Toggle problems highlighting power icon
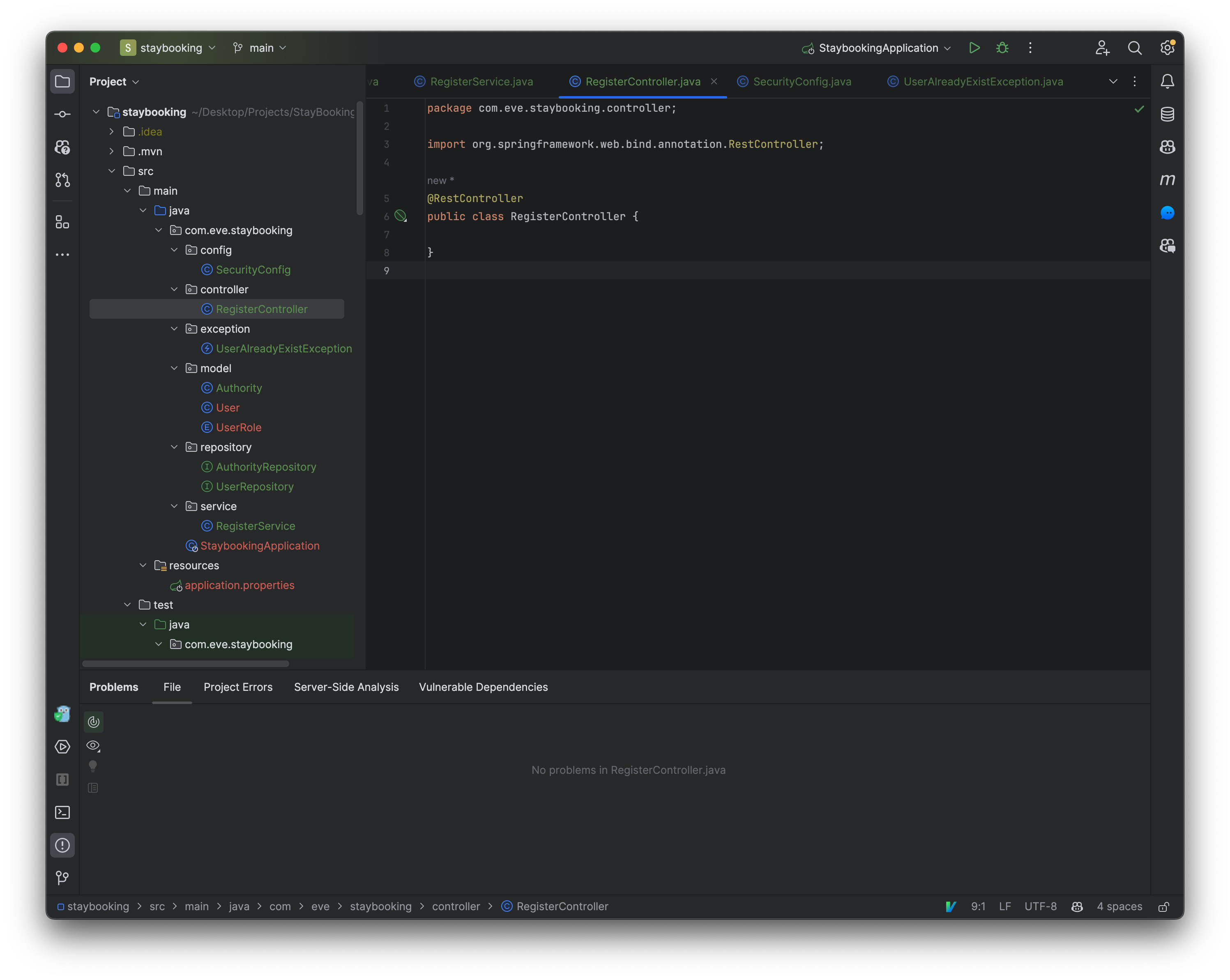The height and width of the screenshot is (980, 1230). coord(93,721)
